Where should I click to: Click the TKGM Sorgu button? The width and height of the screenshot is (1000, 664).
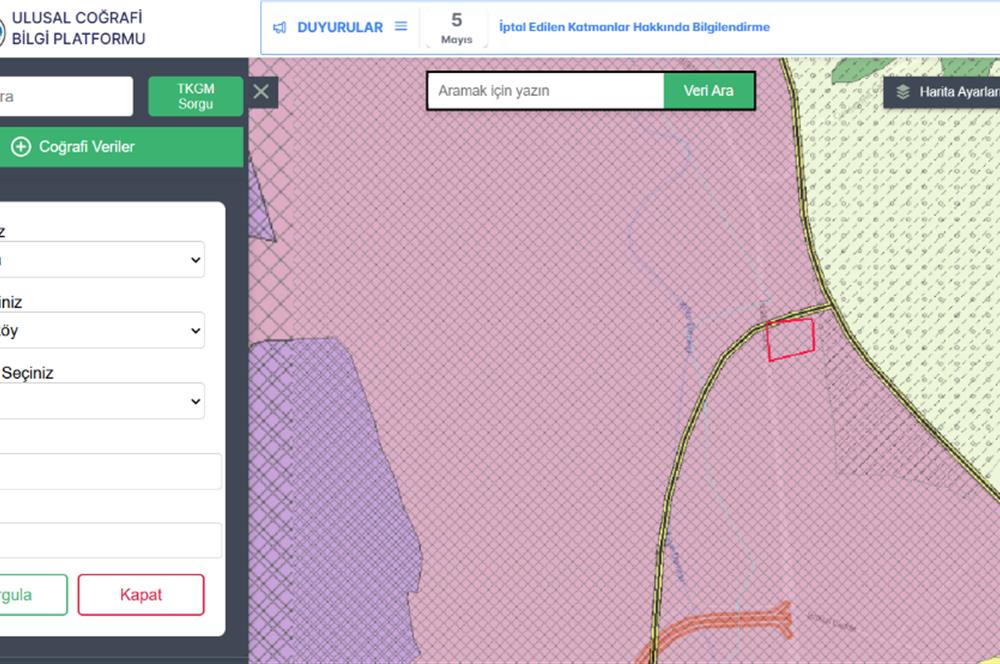[196, 96]
